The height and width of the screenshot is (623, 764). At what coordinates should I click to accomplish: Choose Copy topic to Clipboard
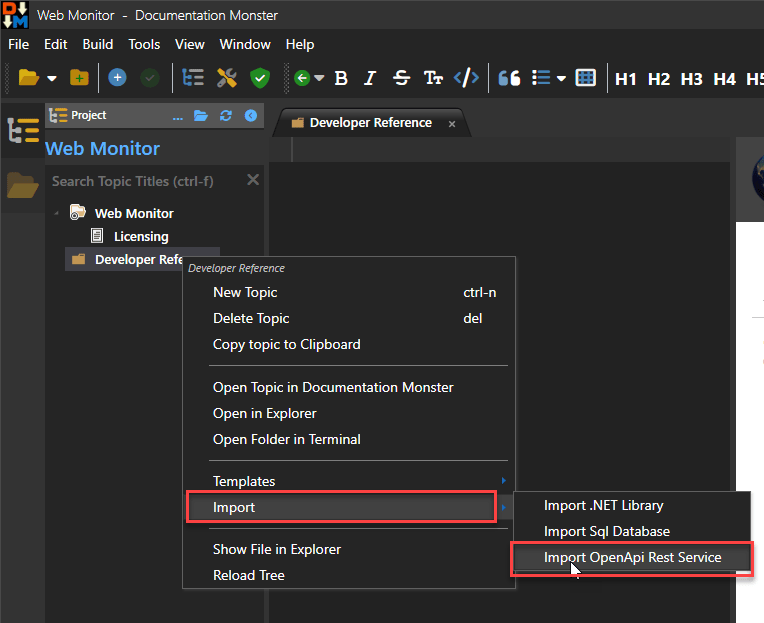click(348, 344)
